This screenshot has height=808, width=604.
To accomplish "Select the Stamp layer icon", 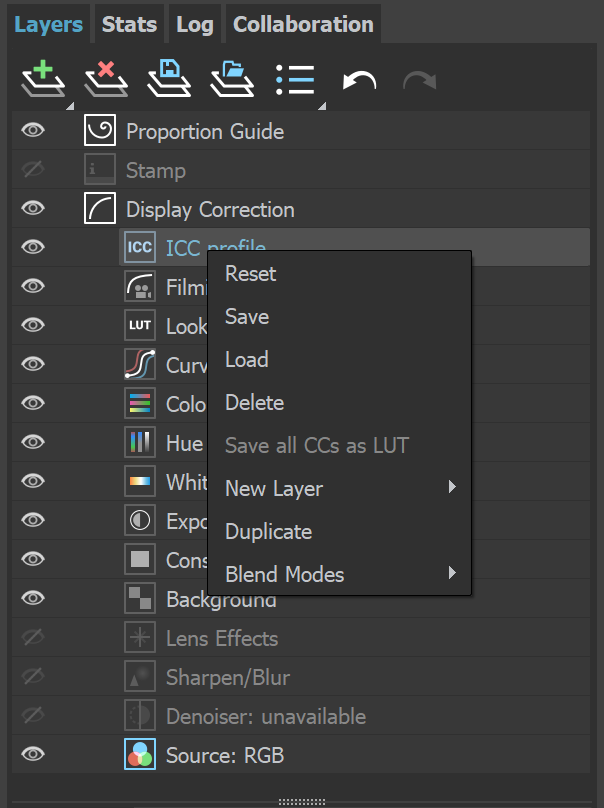I will 100,170.
